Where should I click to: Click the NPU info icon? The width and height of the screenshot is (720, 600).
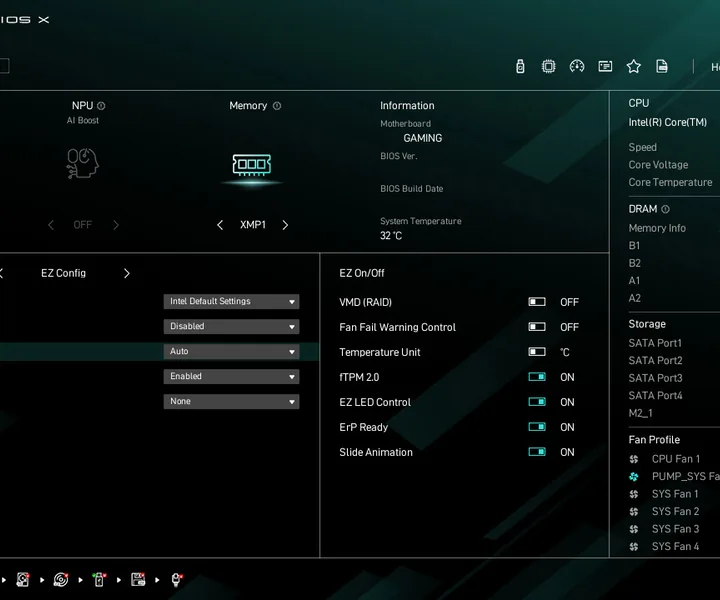(101, 106)
